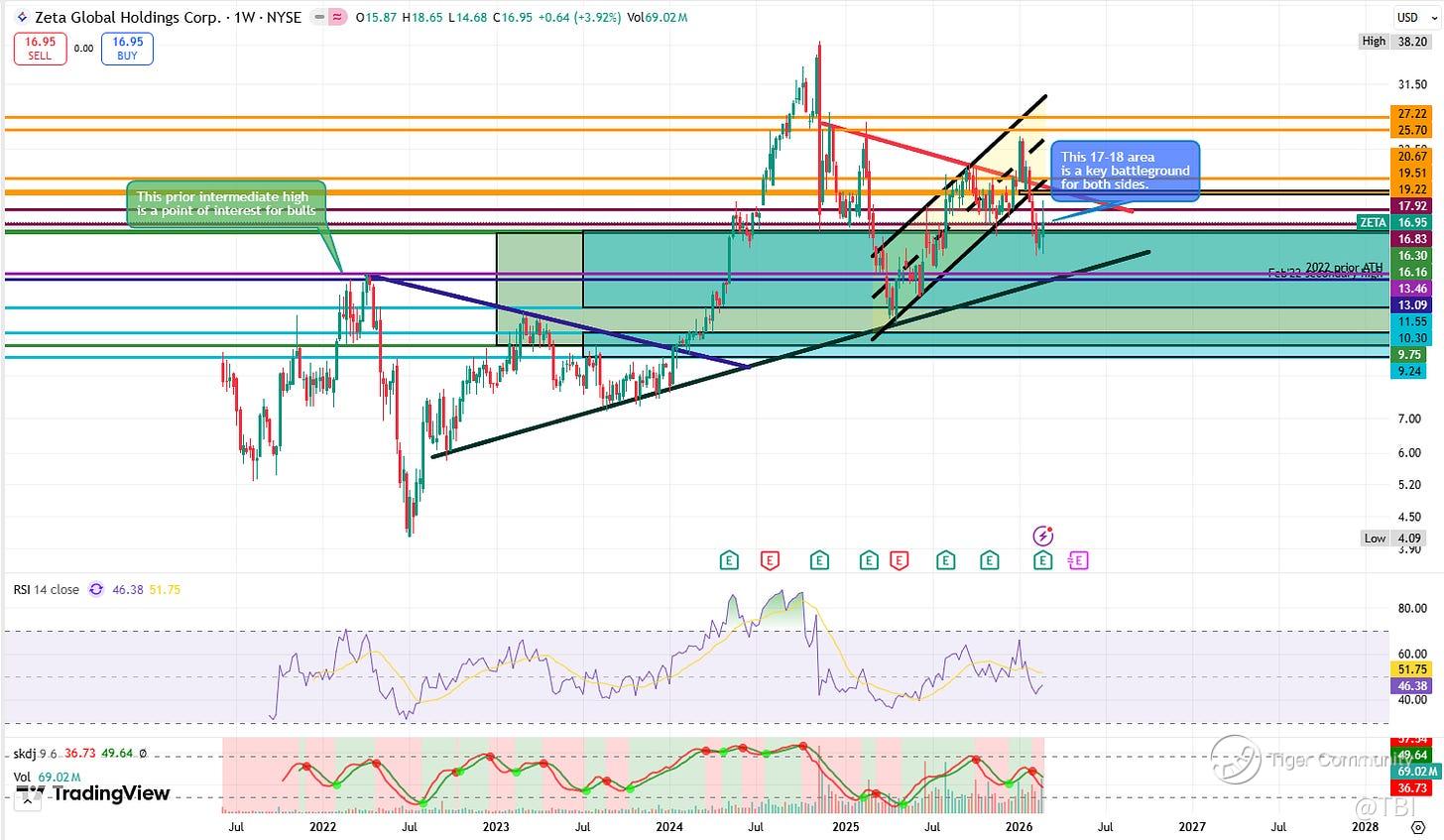Click the High 38.20 price label

1395,41
